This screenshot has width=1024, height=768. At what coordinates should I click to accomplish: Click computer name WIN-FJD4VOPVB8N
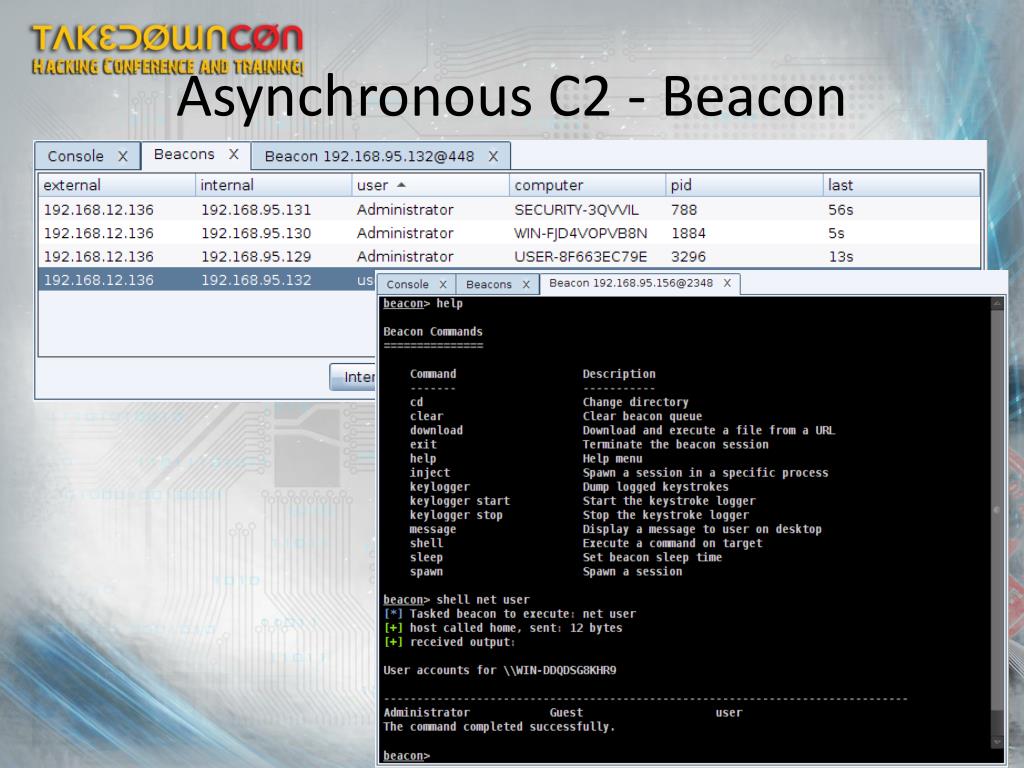[x=581, y=233]
